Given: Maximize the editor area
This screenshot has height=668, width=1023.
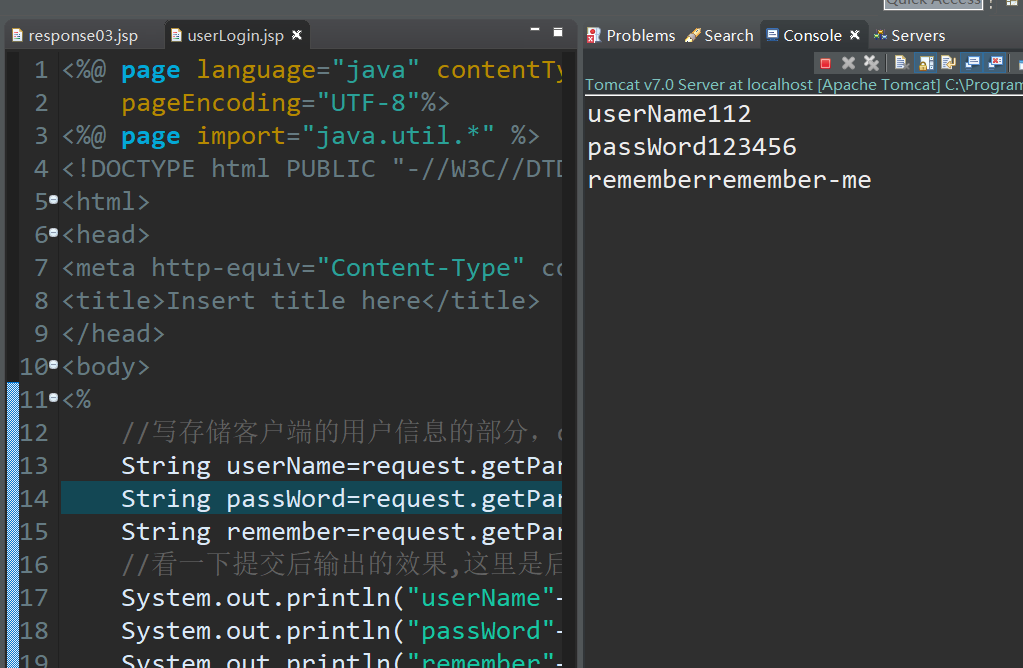Looking at the screenshot, I should [x=558, y=32].
